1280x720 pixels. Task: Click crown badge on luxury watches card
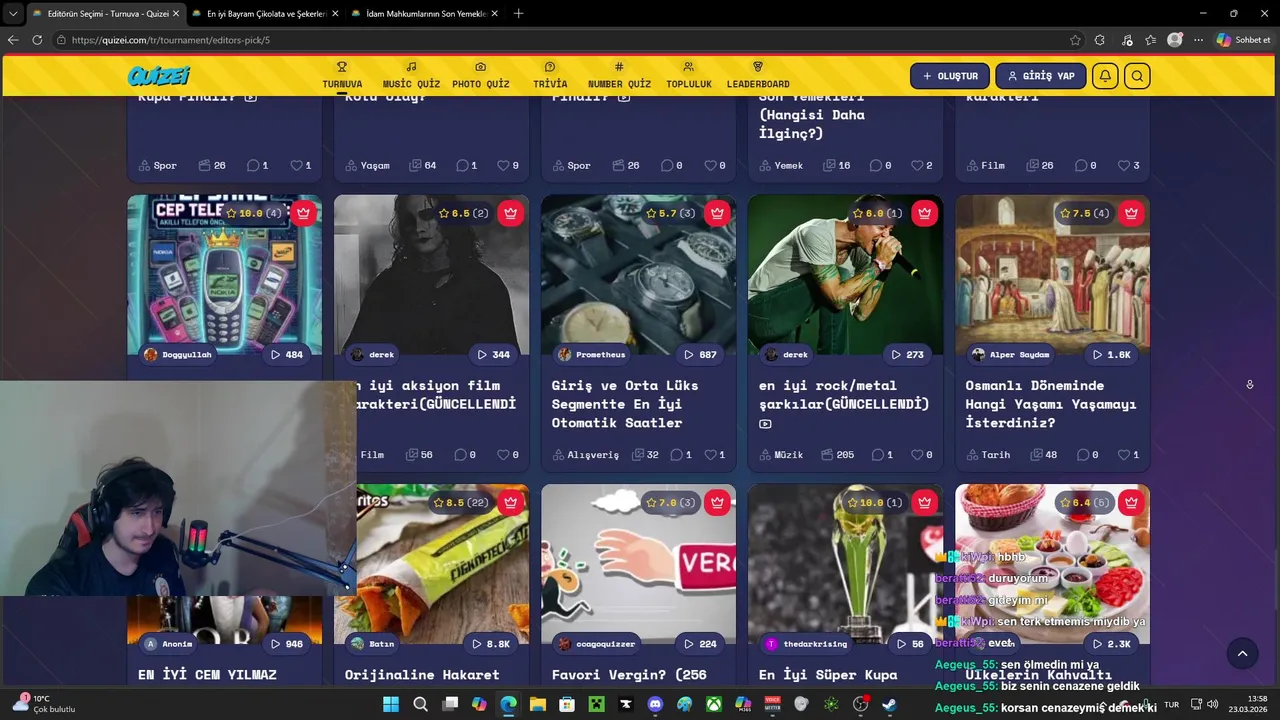pyautogui.click(x=717, y=213)
